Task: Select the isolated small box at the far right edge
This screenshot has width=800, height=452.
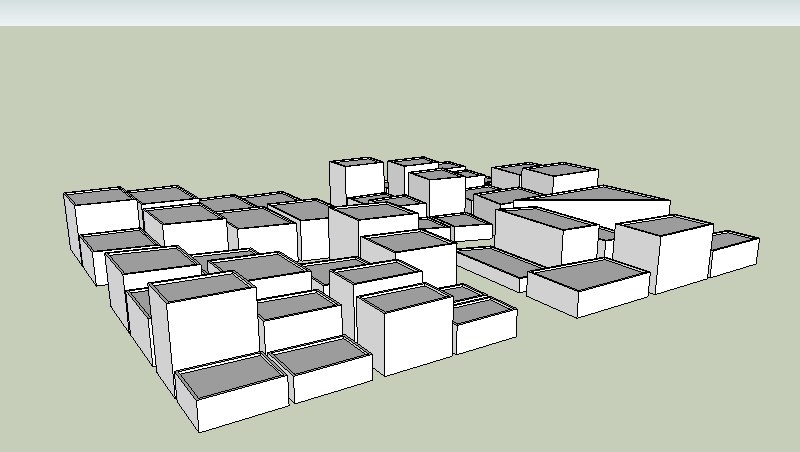Action: [734, 254]
